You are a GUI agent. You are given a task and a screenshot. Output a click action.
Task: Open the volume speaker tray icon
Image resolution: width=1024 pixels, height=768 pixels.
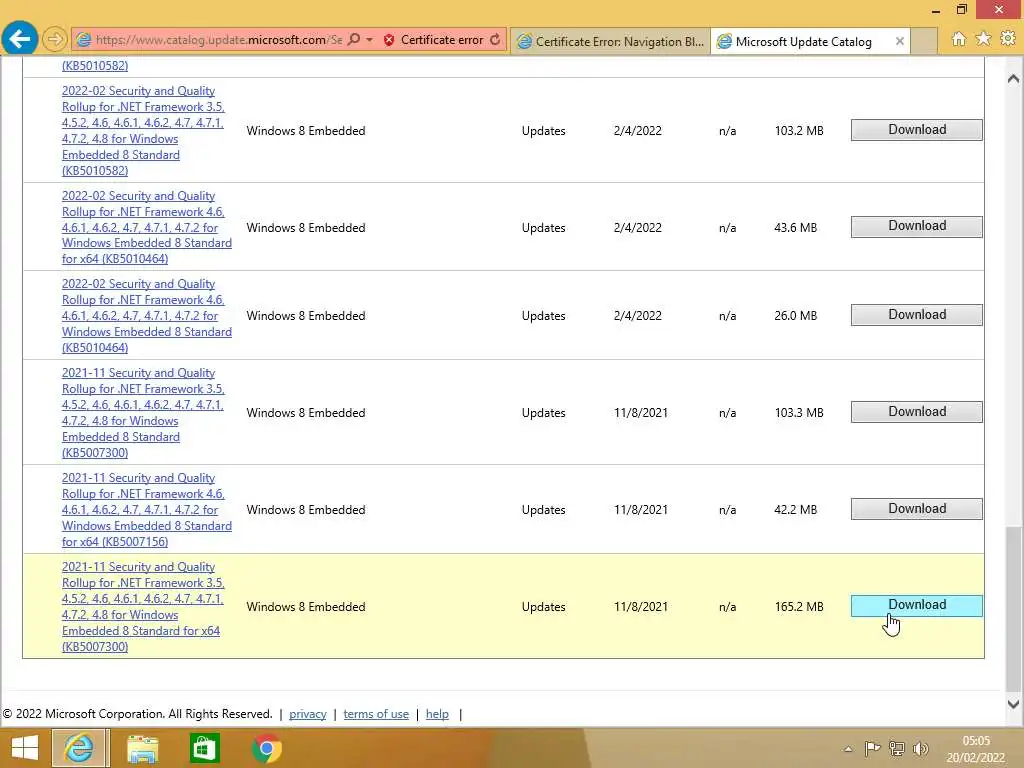921,748
